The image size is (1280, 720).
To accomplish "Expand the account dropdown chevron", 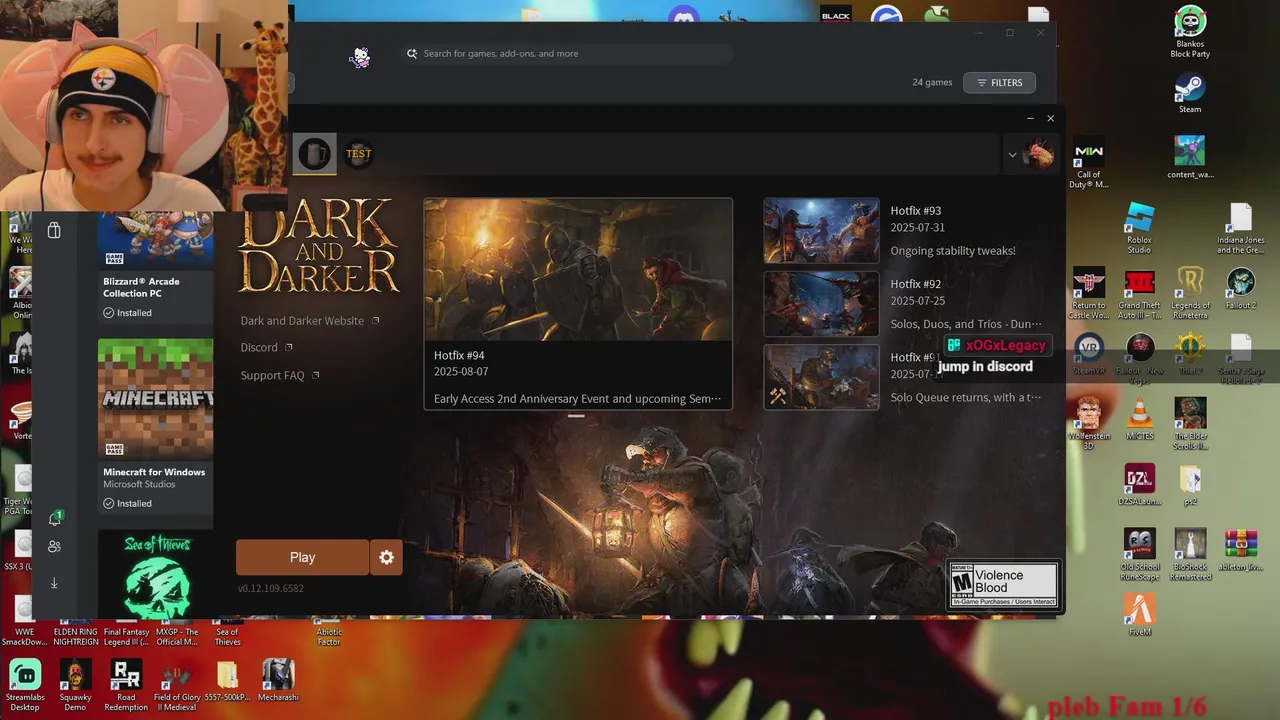I will coord(1012,155).
